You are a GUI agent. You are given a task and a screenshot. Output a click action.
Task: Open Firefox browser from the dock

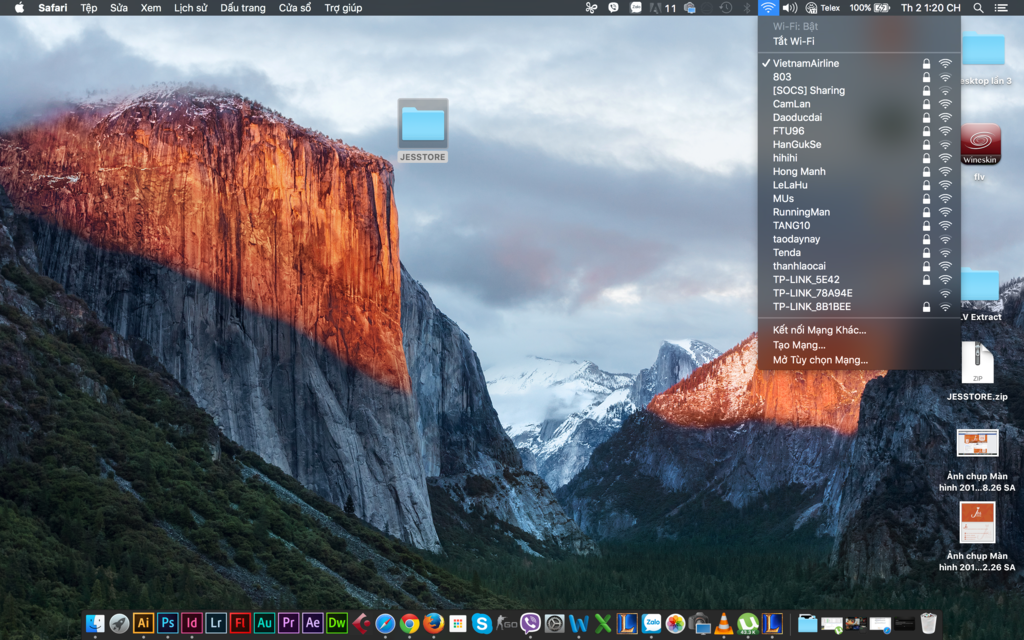tap(433, 623)
